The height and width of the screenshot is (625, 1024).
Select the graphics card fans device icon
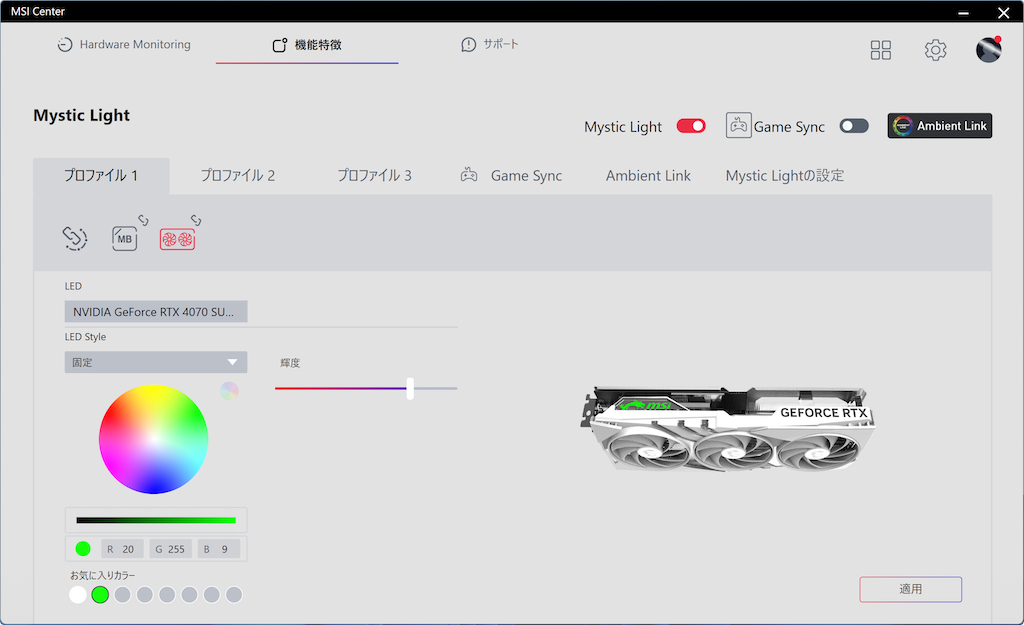(178, 240)
